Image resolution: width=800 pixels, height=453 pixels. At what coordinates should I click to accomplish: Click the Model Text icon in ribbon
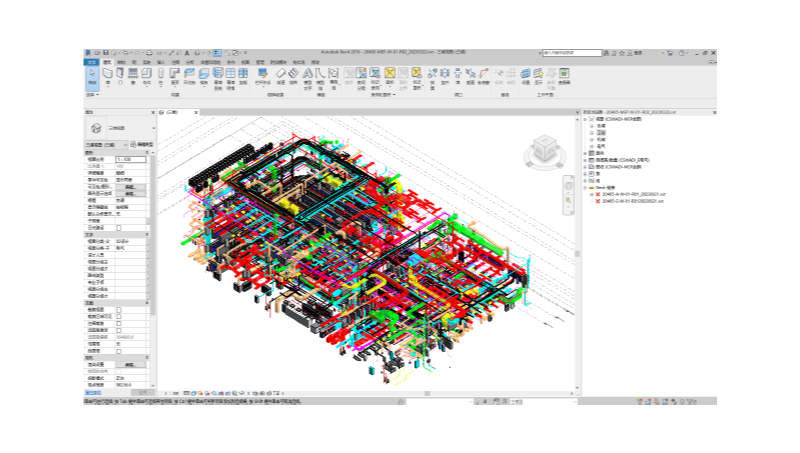(x=306, y=75)
